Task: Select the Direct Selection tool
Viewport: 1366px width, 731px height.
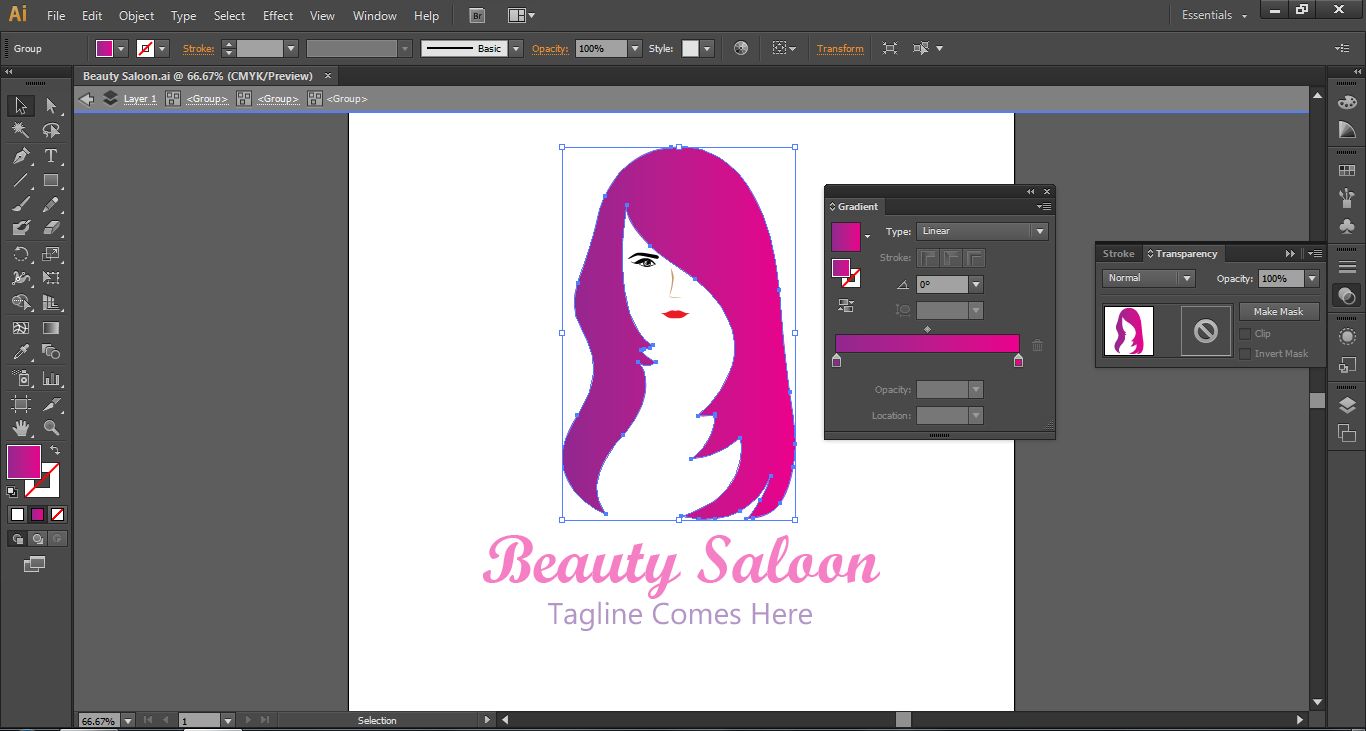Action: pyautogui.click(x=51, y=105)
